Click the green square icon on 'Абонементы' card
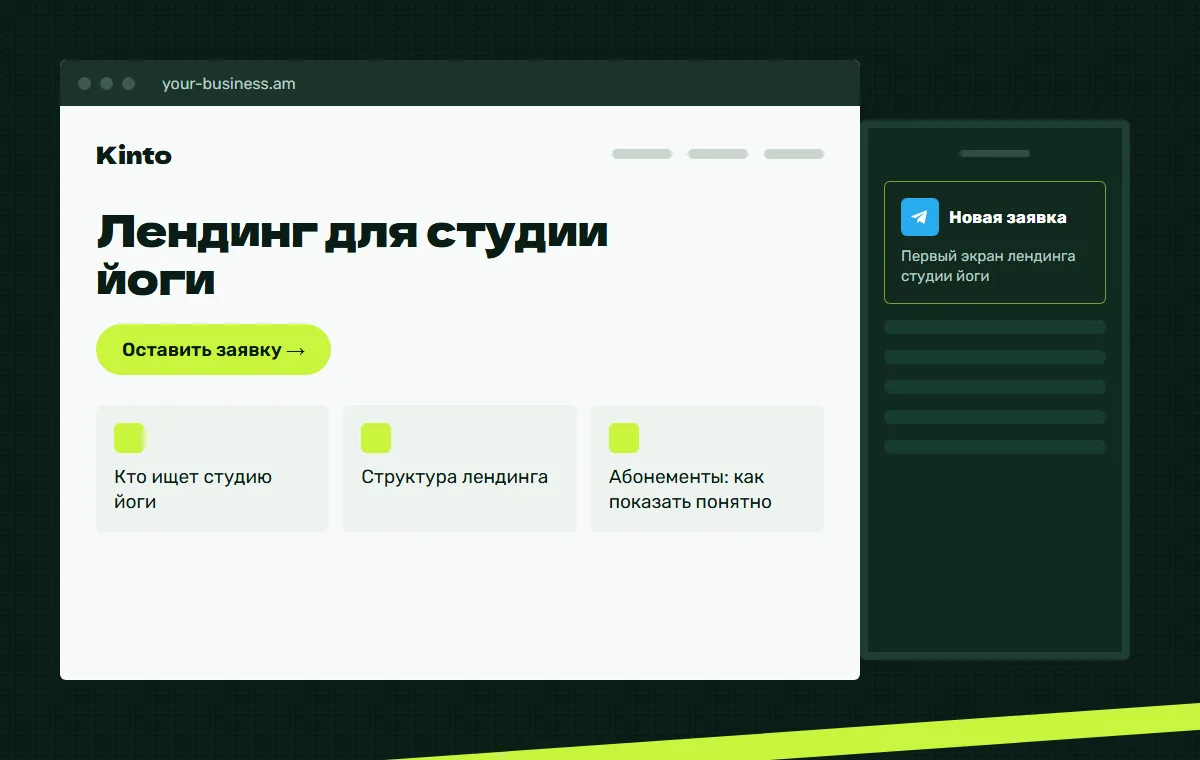Viewport: 1200px width, 760px height. pyautogui.click(x=624, y=438)
